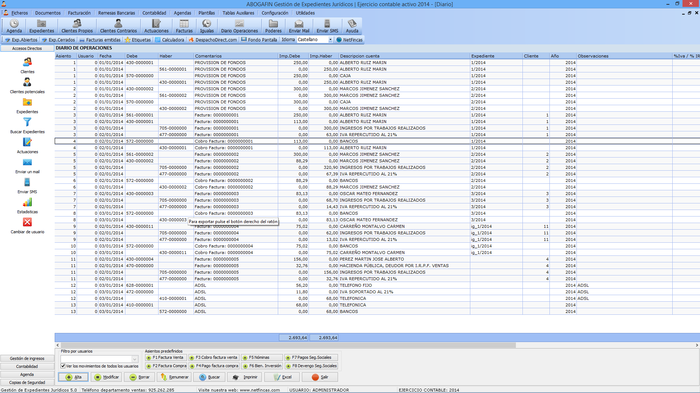Viewport: 700px width, 393px height.
Task: Click F2 Factura Compra button
Action: click(x=166, y=366)
